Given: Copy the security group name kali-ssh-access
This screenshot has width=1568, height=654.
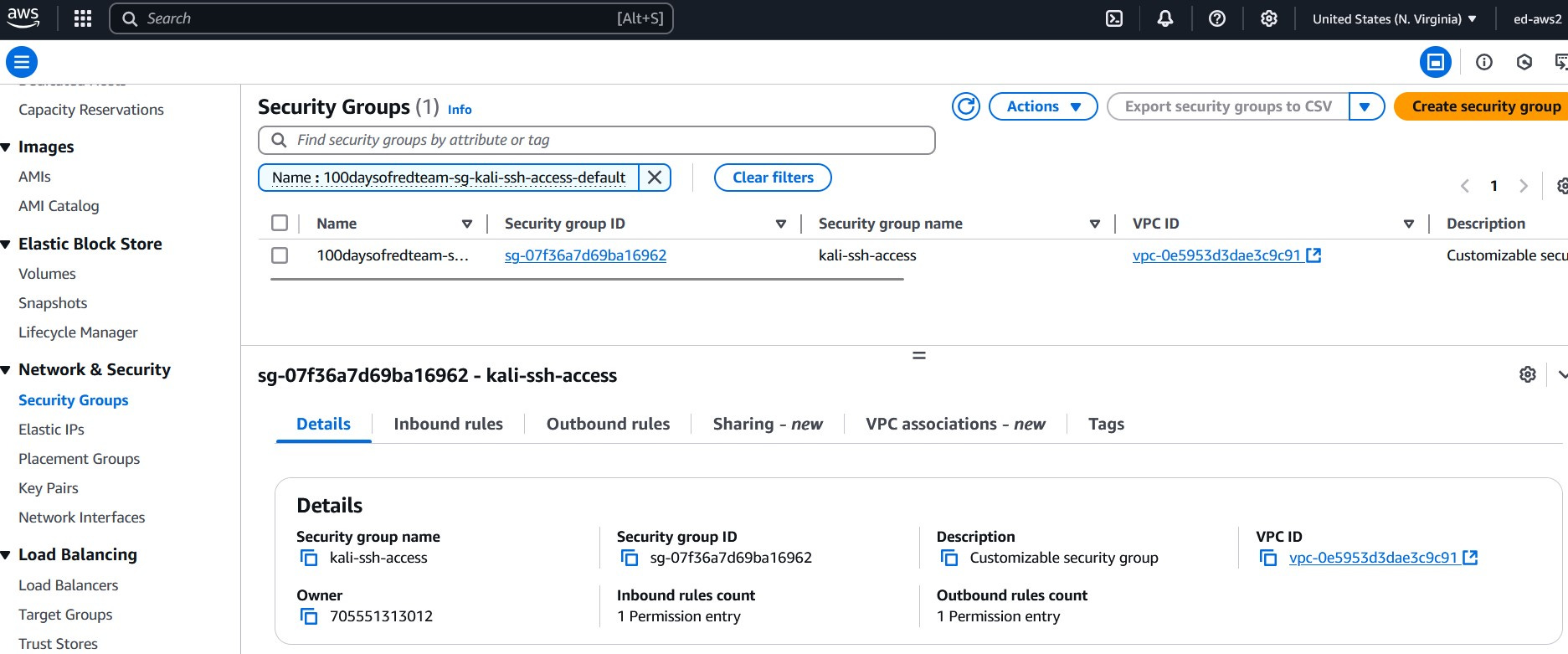Looking at the screenshot, I should (x=309, y=558).
